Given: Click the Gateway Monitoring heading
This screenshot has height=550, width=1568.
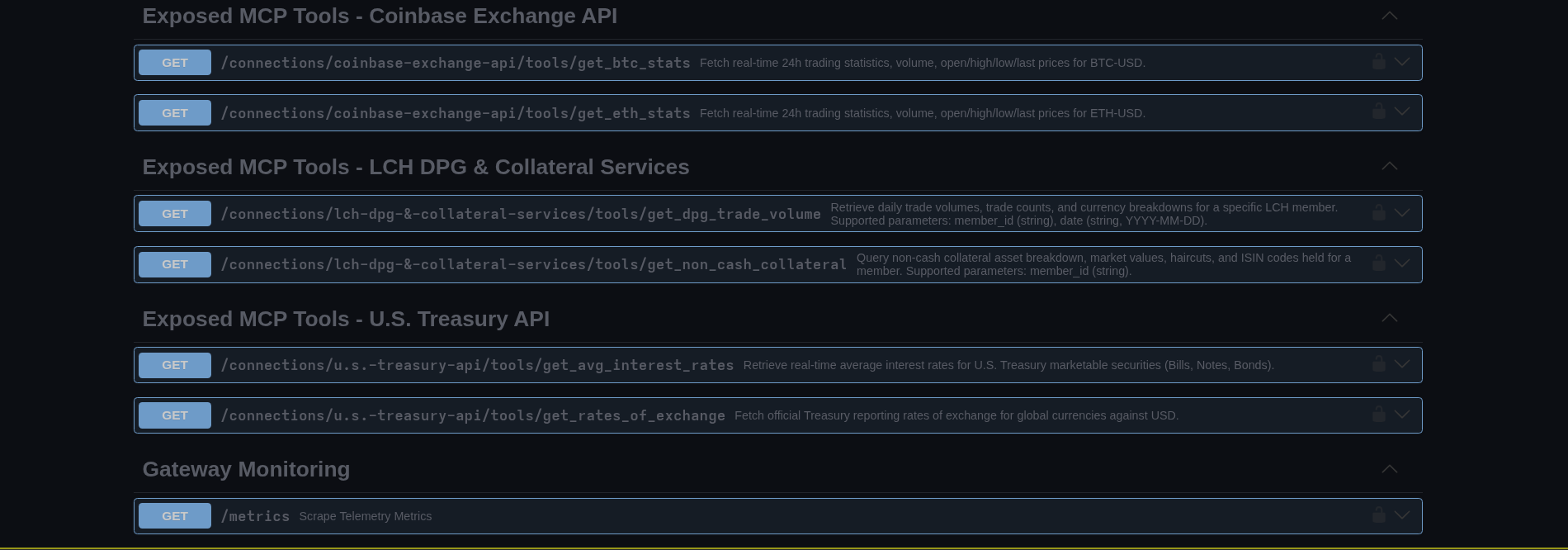Looking at the screenshot, I should [x=246, y=469].
